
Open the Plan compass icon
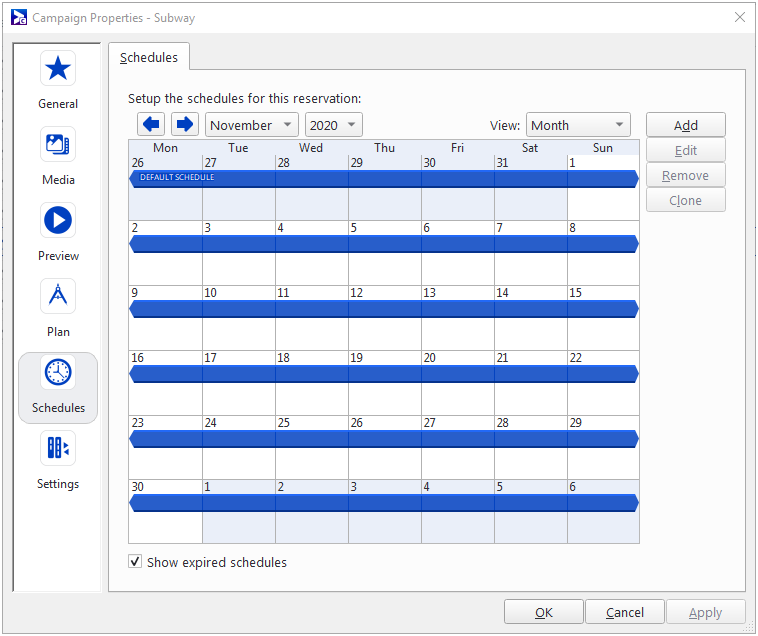click(x=58, y=297)
